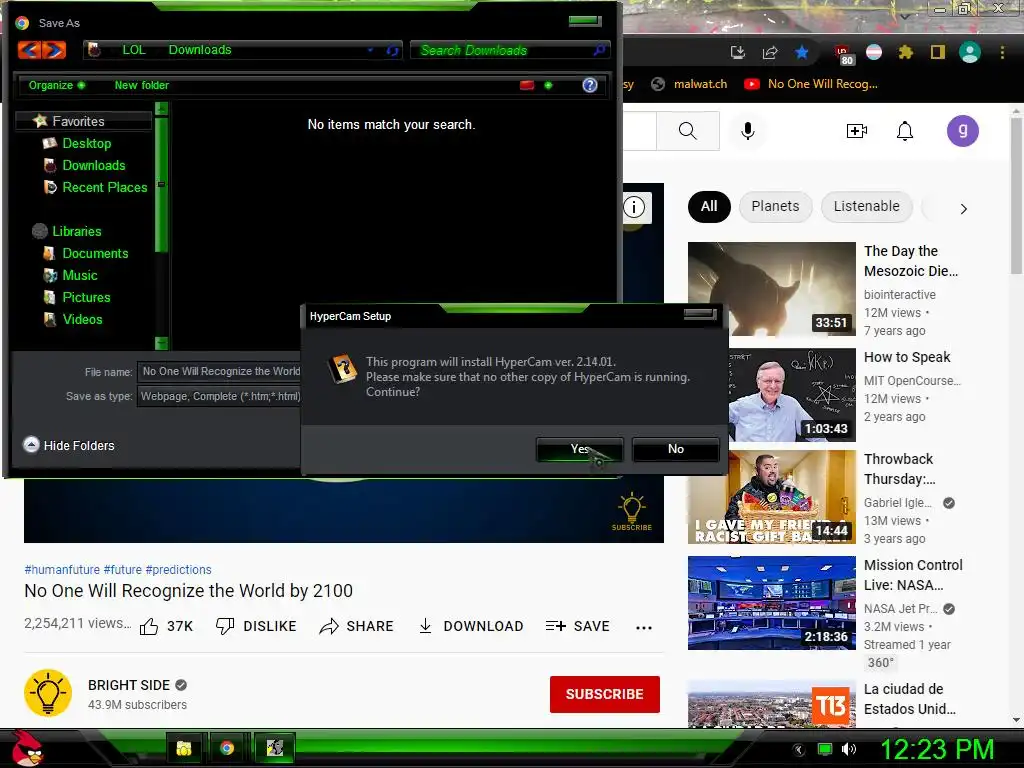Click the File name field

(219, 372)
